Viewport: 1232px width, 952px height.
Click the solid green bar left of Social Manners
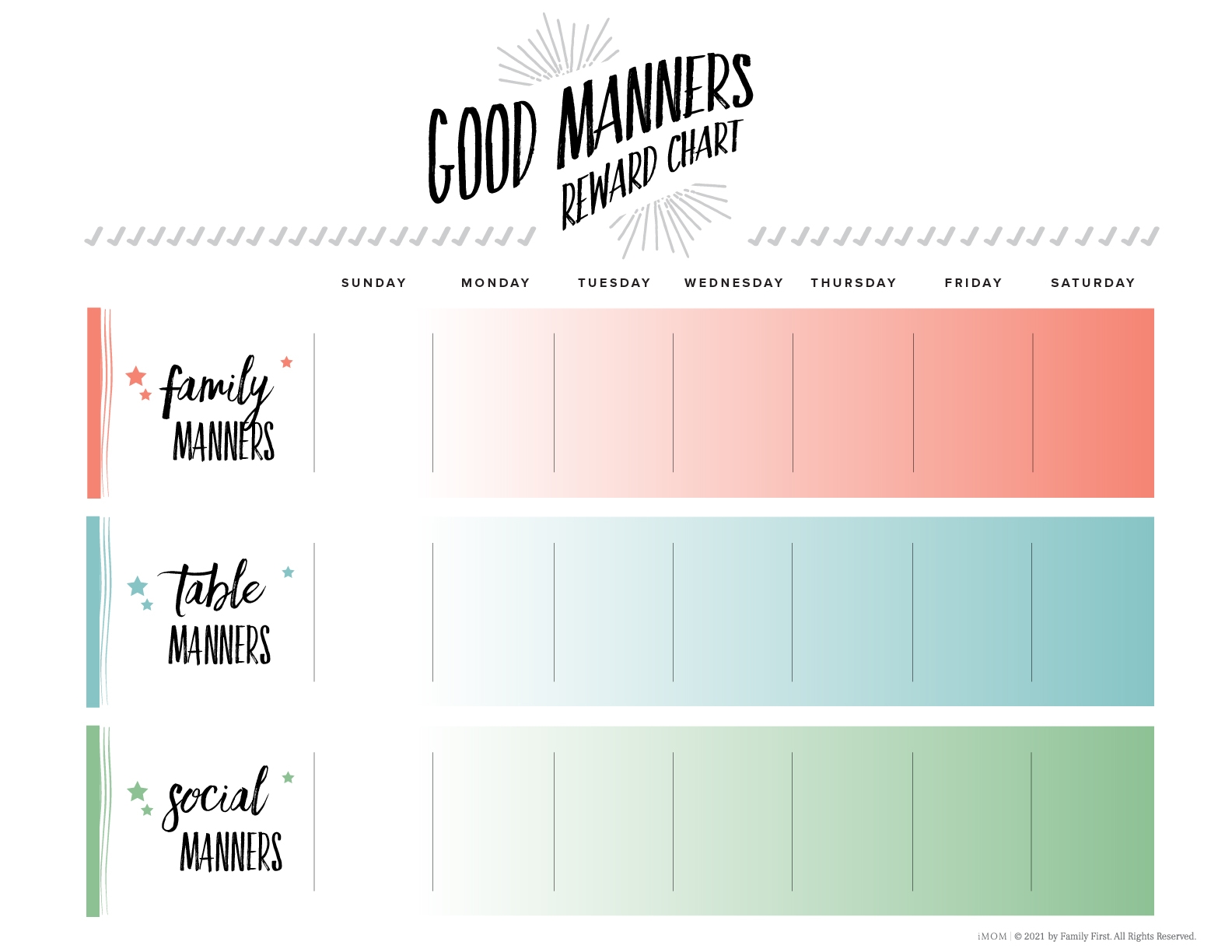click(x=93, y=821)
